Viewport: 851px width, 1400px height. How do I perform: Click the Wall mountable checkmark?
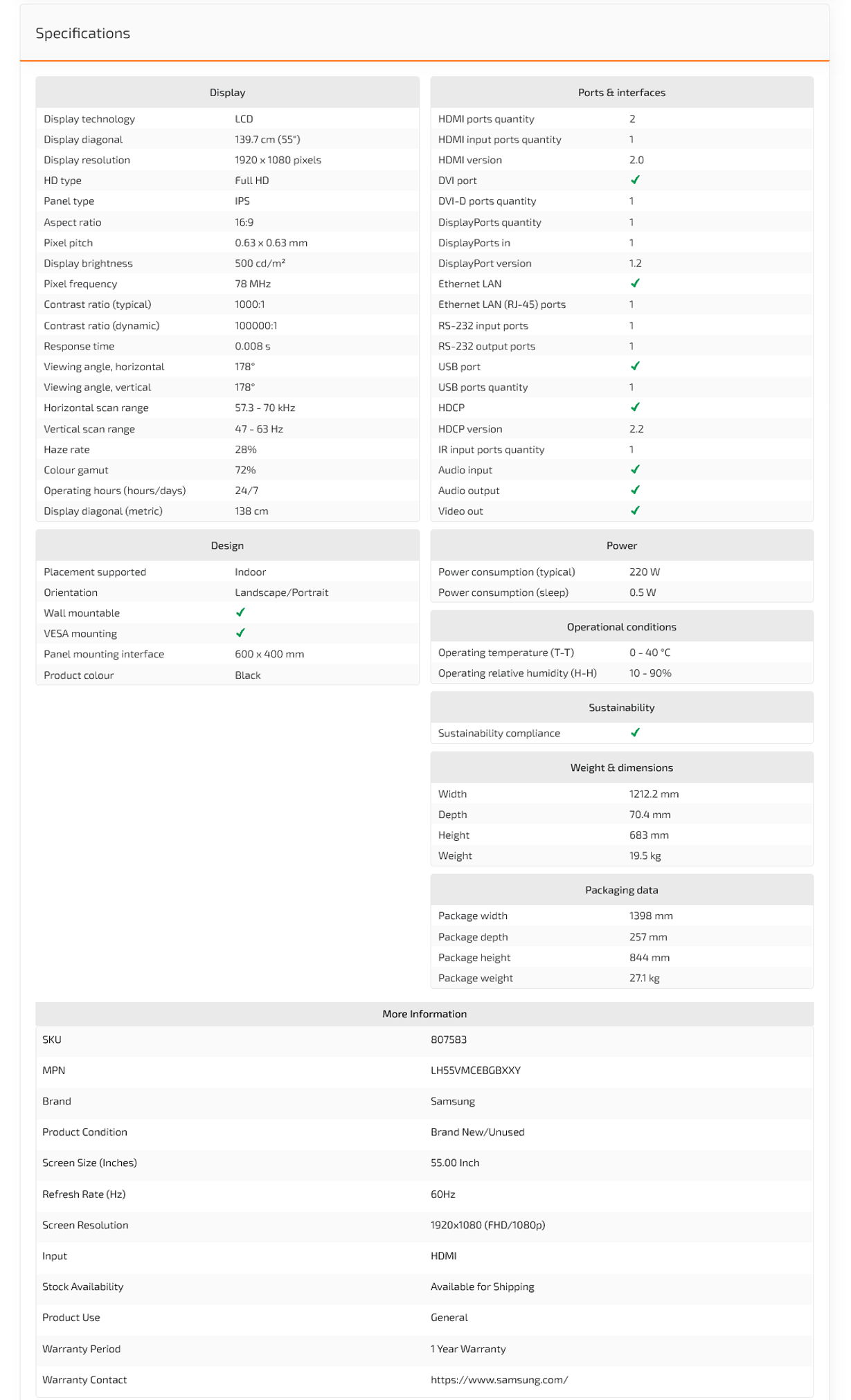(x=240, y=612)
